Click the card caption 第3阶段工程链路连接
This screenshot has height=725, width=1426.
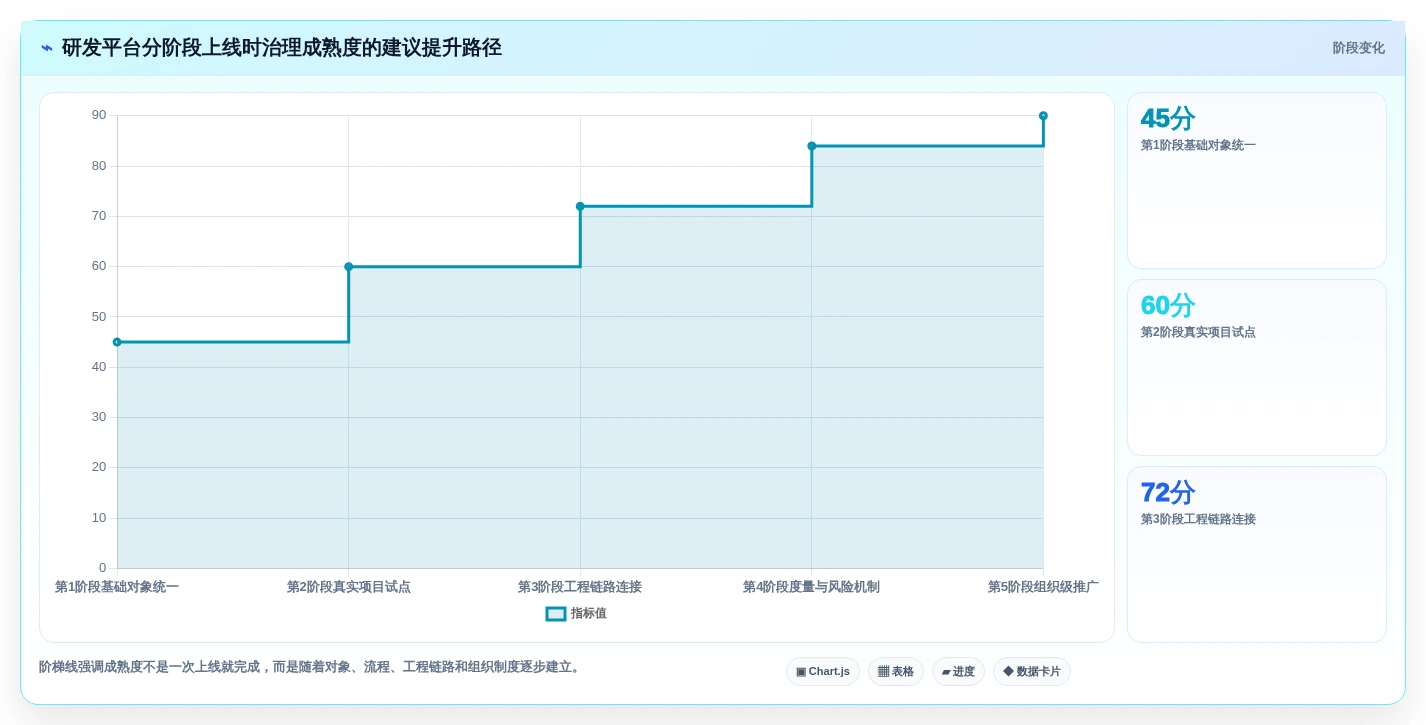pyautogui.click(x=1198, y=519)
